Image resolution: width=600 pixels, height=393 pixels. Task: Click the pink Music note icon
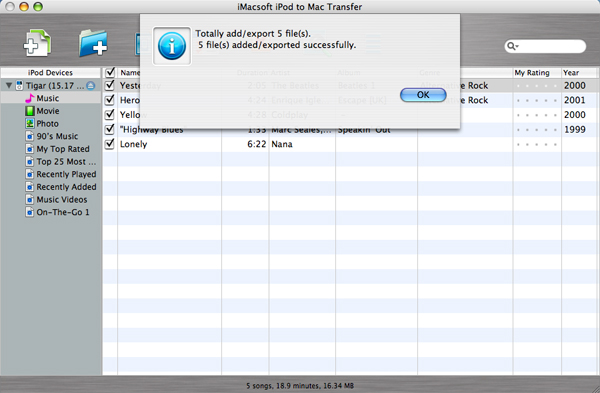(29, 98)
